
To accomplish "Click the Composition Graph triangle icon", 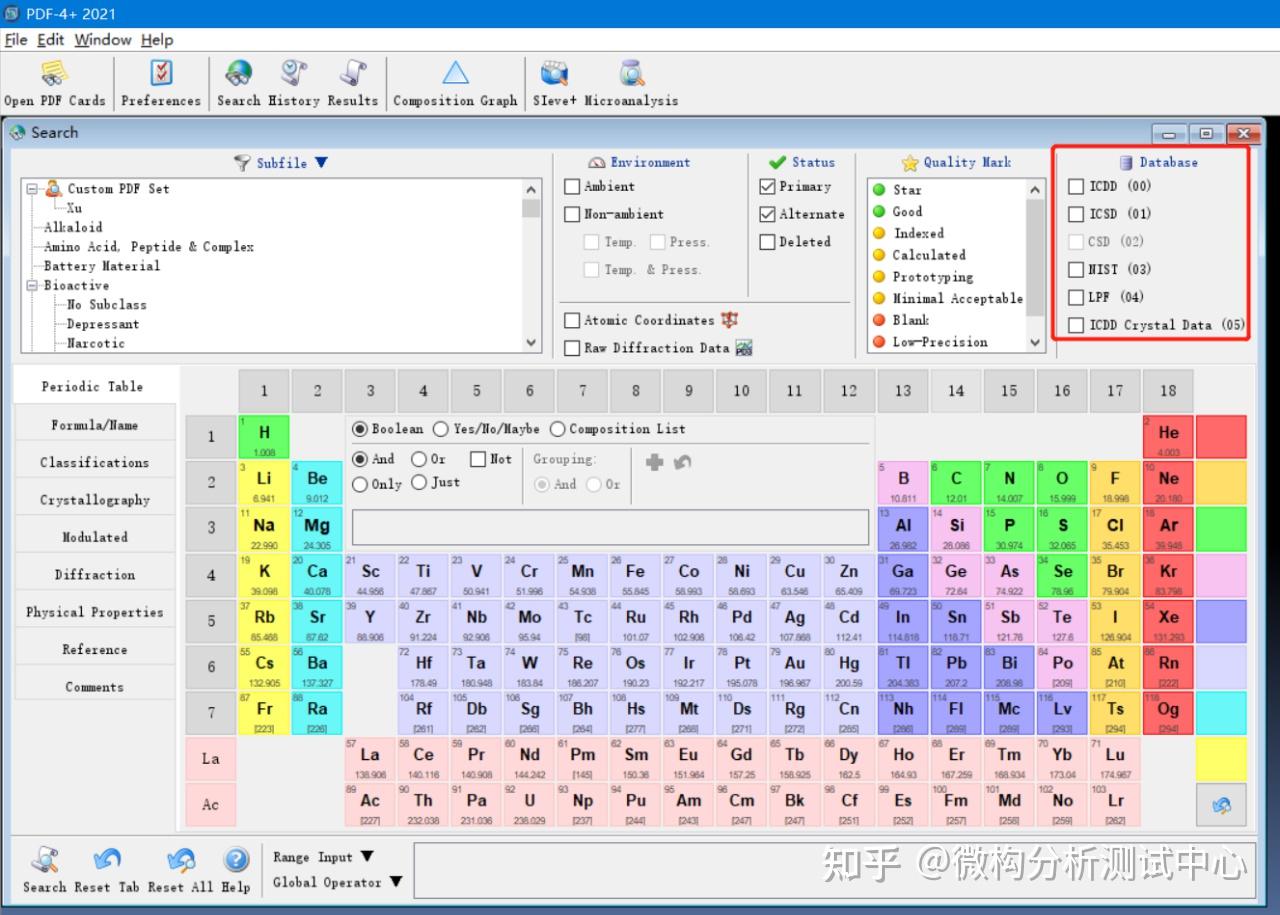I will click(455, 73).
